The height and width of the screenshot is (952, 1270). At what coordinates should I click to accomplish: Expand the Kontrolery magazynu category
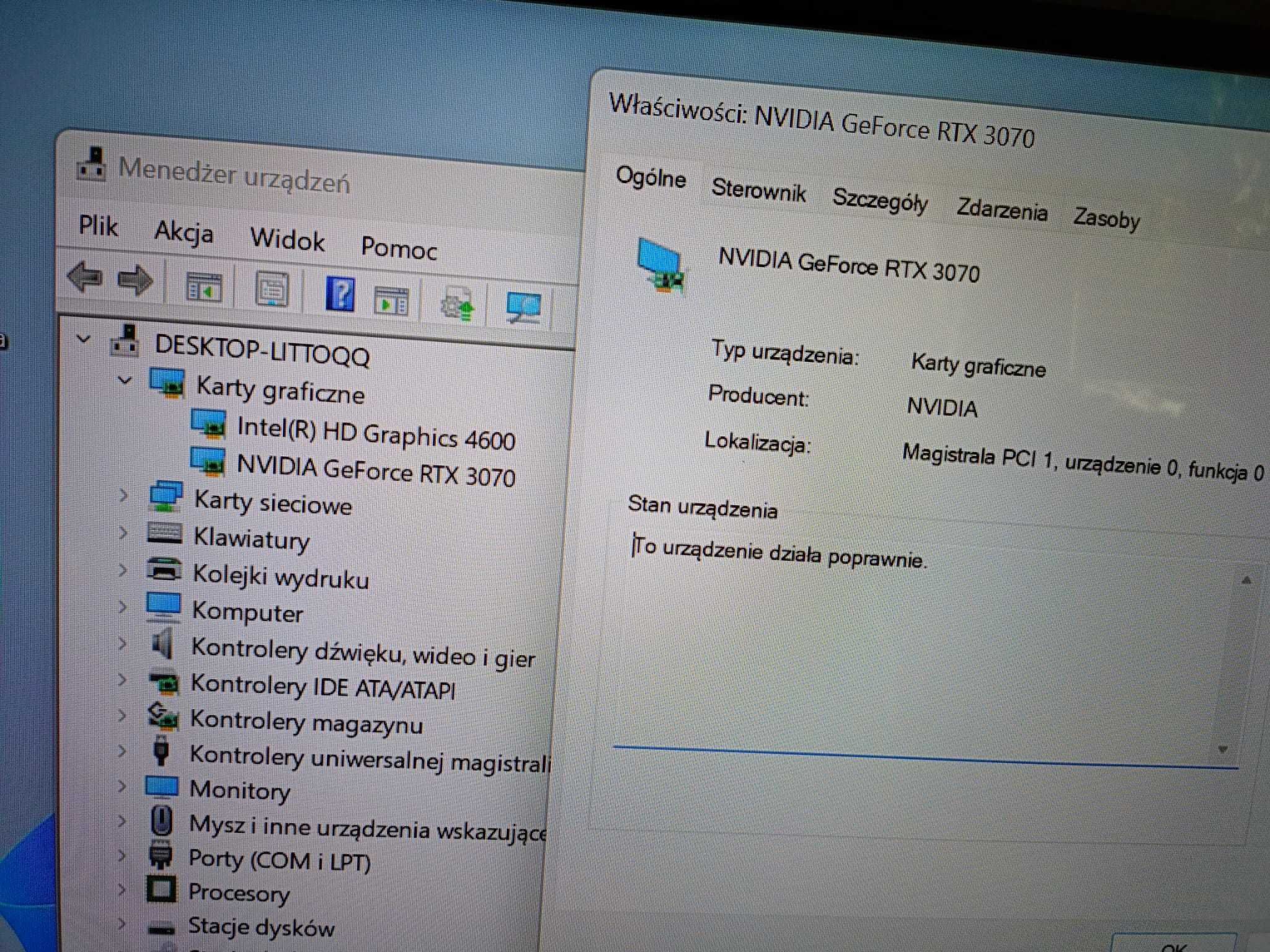123,715
